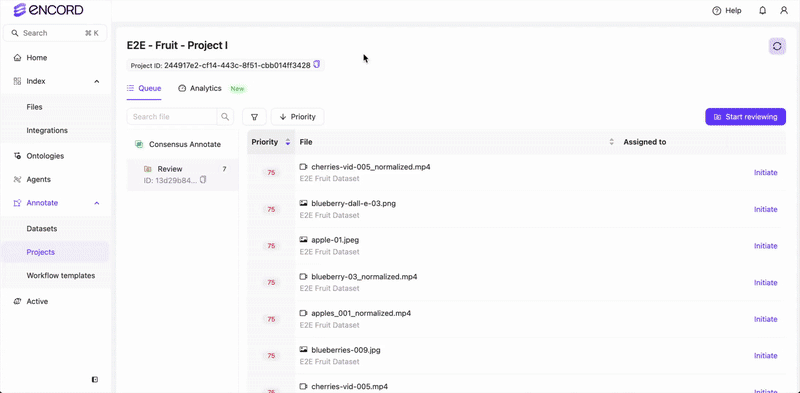Open notifications bell
Image resolution: width=800 pixels, height=393 pixels.
pos(763,10)
